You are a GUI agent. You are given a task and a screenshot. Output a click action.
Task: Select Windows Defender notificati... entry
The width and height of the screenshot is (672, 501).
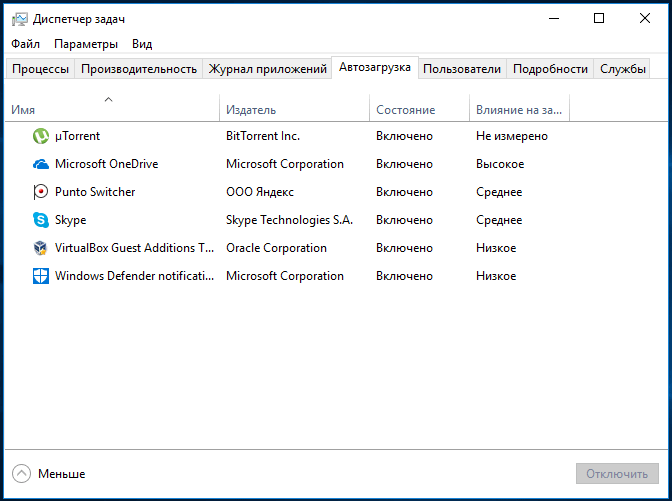click(x=135, y=276)
